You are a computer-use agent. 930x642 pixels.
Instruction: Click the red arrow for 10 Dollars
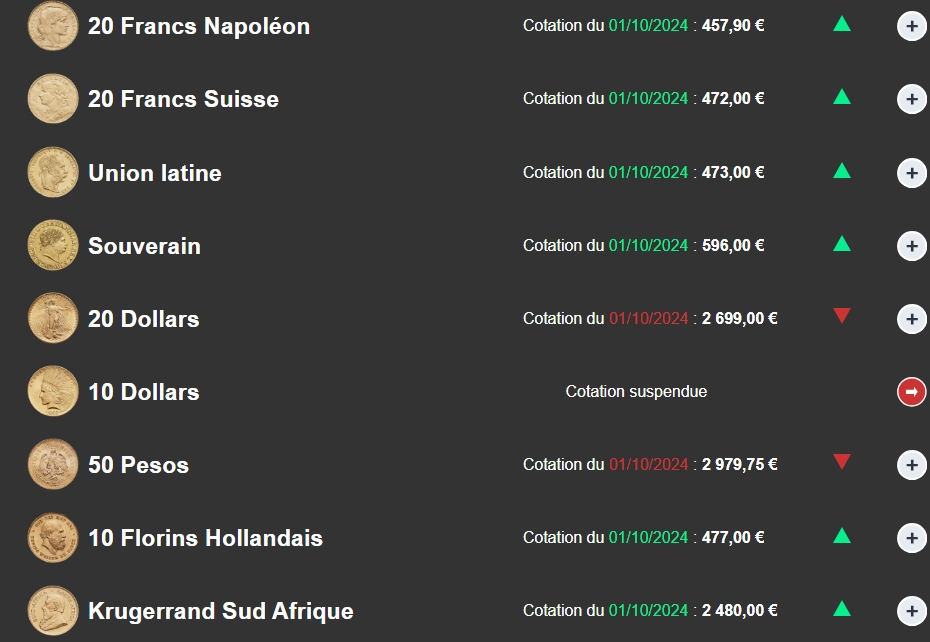coord(911,392)
